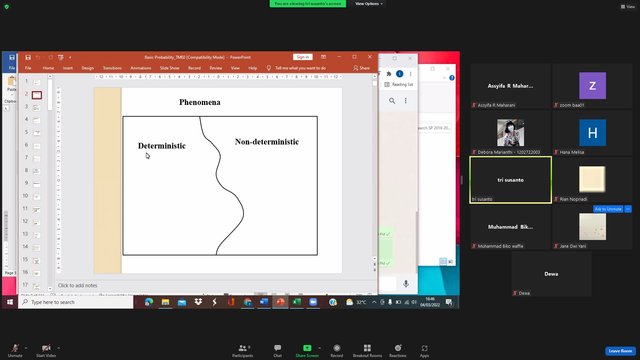Click the Windows Start button in shared screen
The height and width of the screenshot is (360, 640).
pos(10,302)
